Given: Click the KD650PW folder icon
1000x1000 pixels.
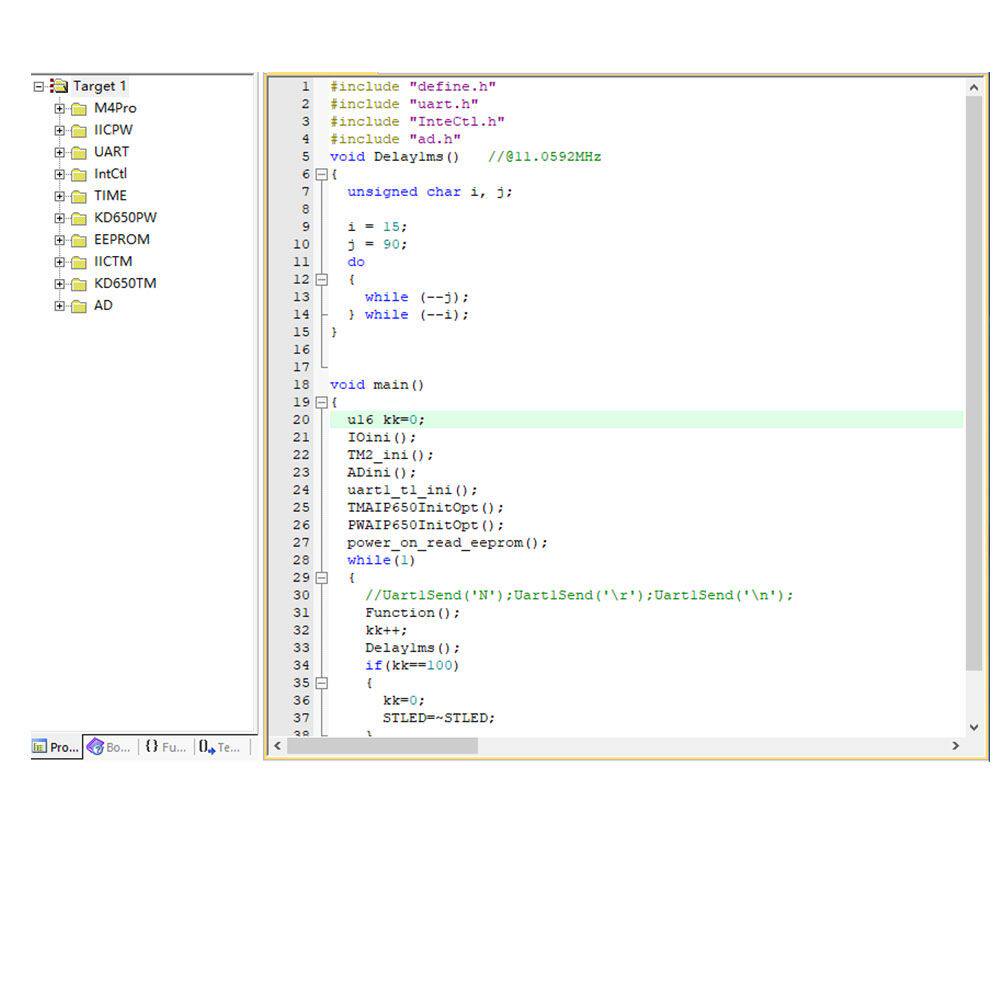Looking at the screenshot, I should point(79,219).
